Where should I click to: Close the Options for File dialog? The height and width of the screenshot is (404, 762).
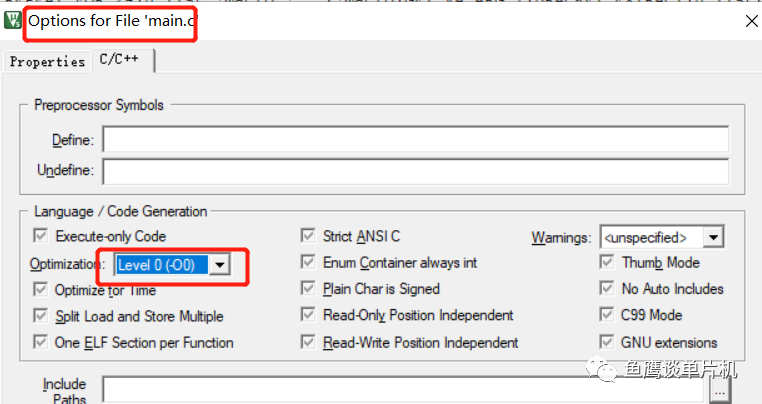pyautogui.click(x=751, y=21)
